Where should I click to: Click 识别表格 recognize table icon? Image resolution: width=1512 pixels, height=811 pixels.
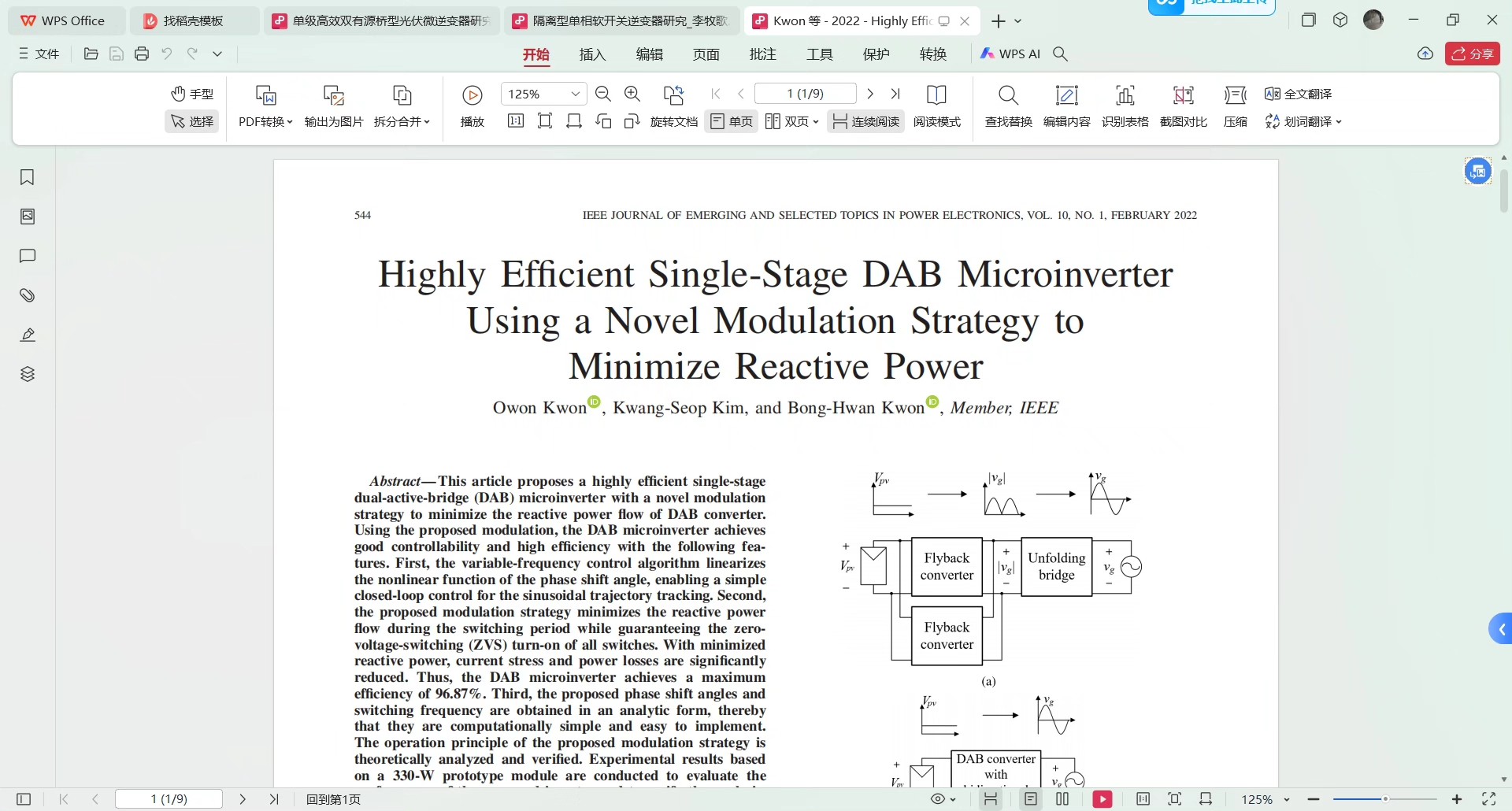click(1125, 95)
